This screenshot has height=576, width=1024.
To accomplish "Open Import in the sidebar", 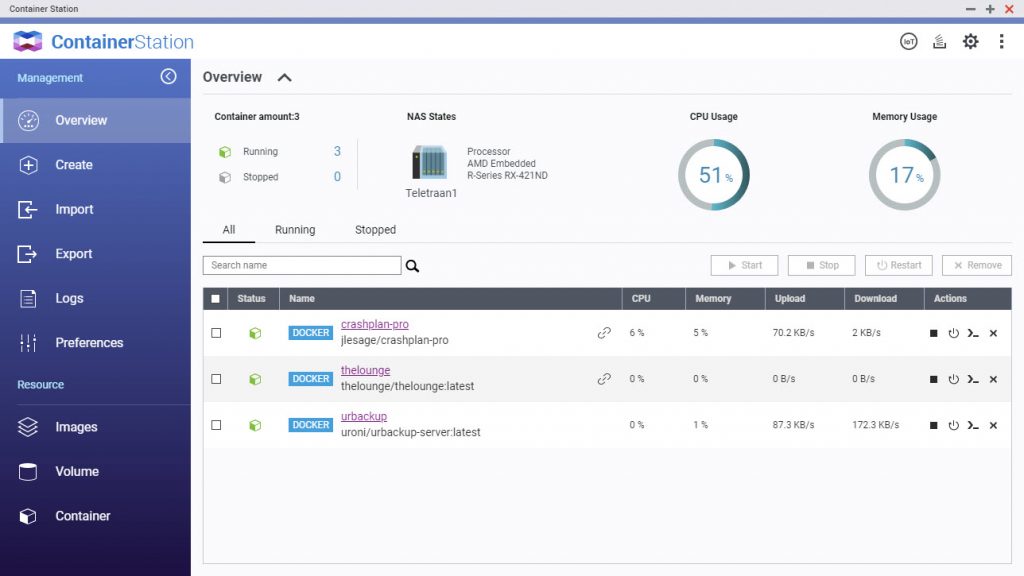I will click(x=95, y=209).
